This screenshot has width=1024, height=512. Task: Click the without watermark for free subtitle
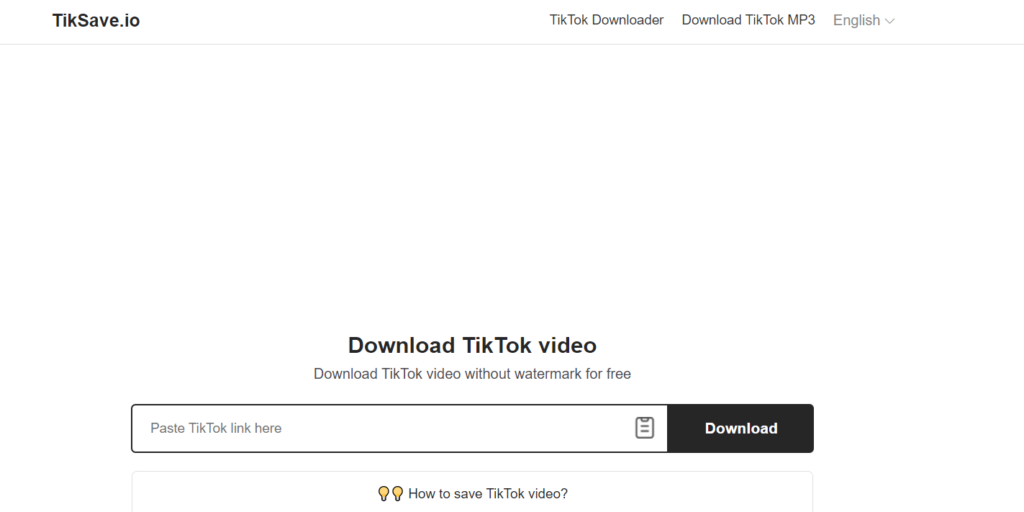point(472,374)
